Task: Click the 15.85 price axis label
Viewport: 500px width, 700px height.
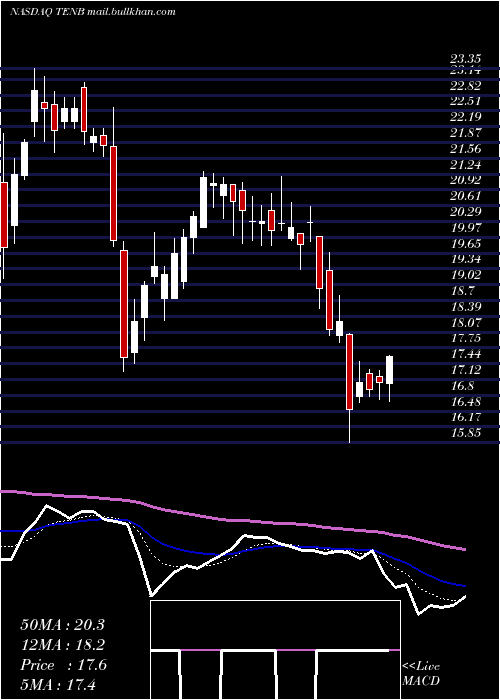Action: (465, 433)
